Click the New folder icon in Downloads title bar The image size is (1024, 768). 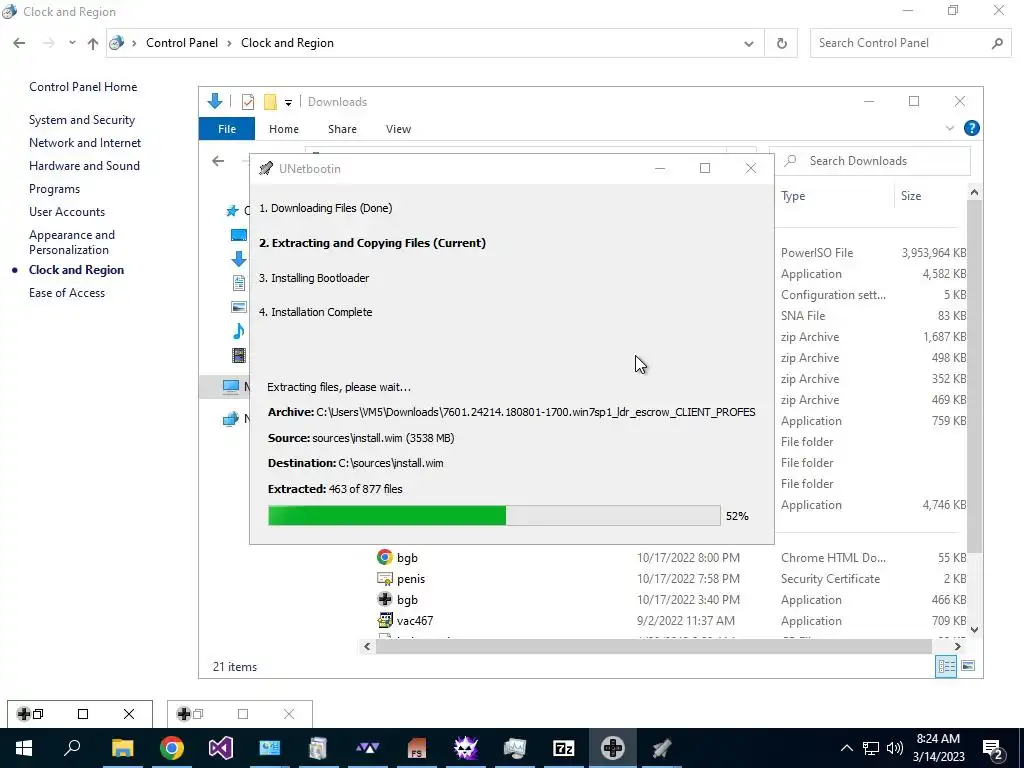[270, 102]
